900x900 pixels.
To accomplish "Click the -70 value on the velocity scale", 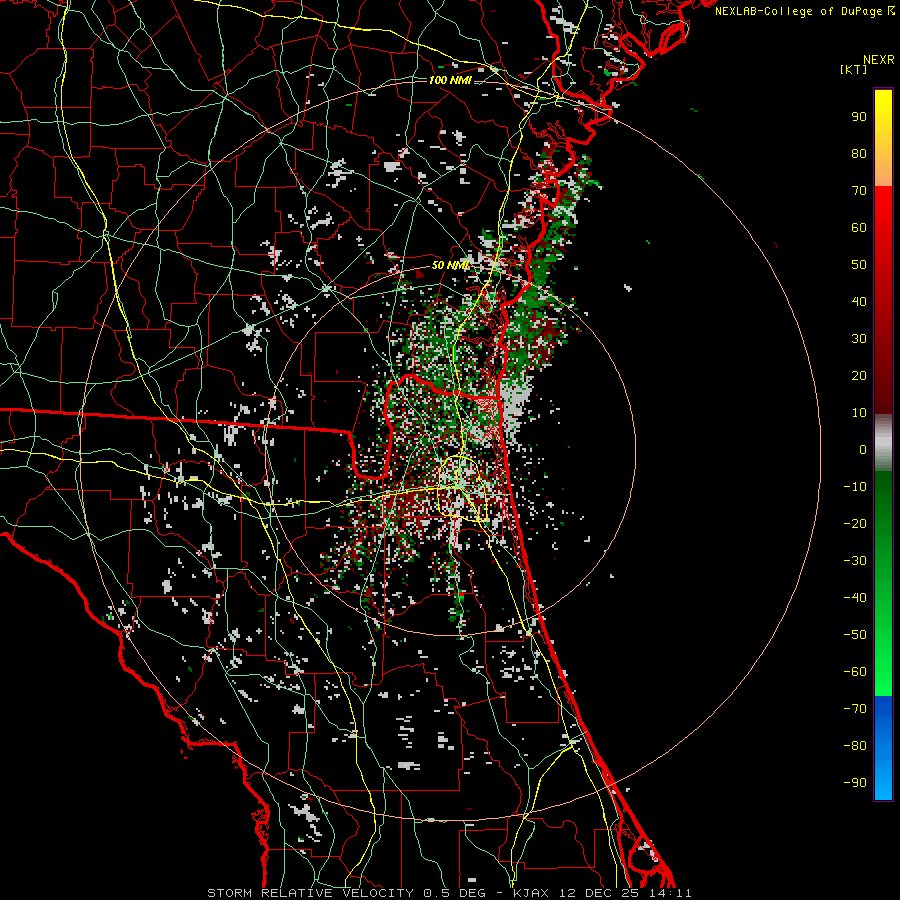I will pos(855,709).
